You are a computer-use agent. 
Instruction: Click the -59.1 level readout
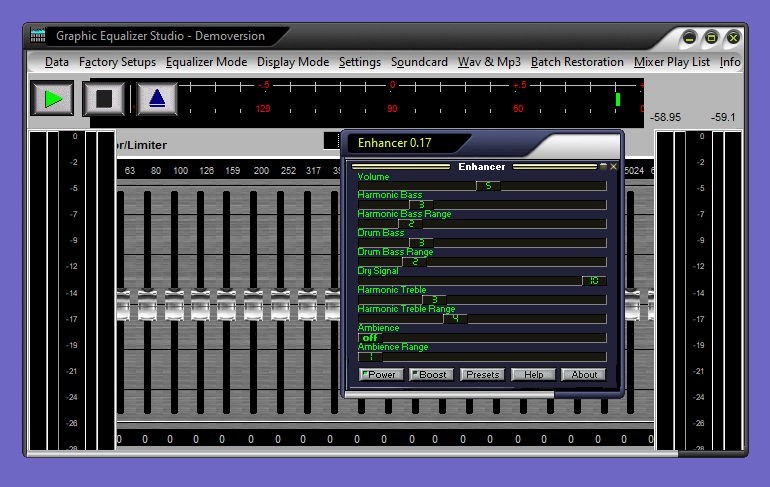click(723, 117)
